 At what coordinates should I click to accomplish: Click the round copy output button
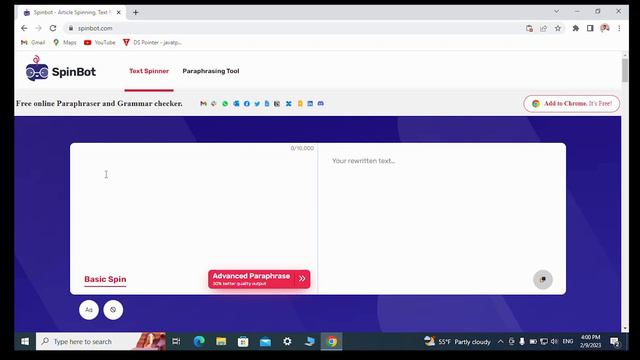(543, 280)
